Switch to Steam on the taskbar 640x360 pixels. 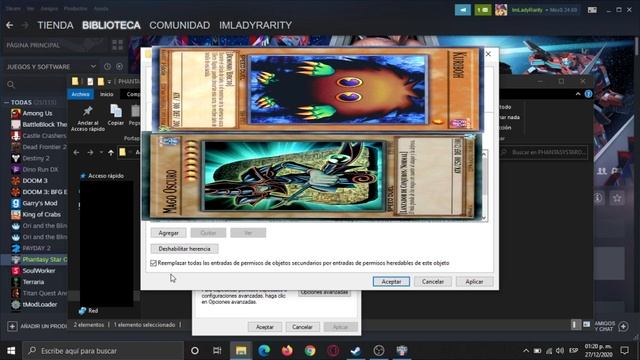coord(356,351)
